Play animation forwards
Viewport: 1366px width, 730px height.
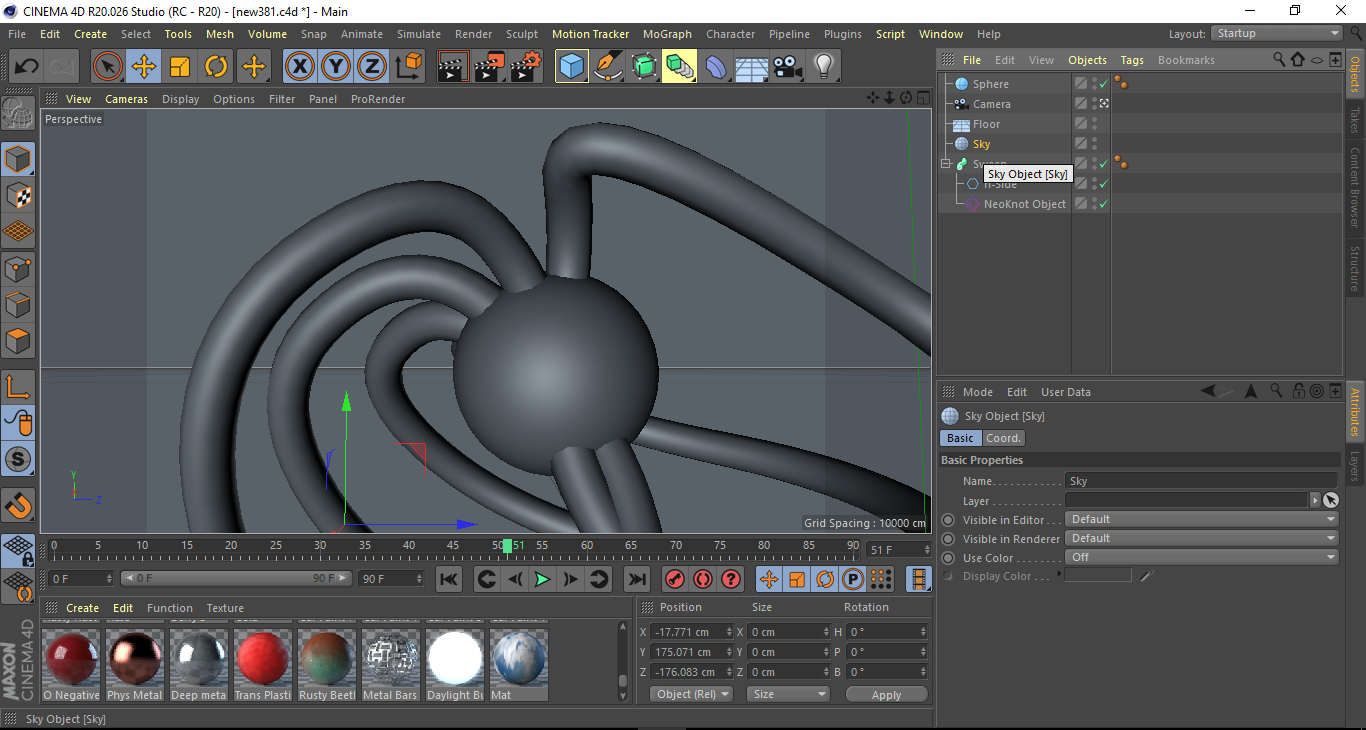542,579
